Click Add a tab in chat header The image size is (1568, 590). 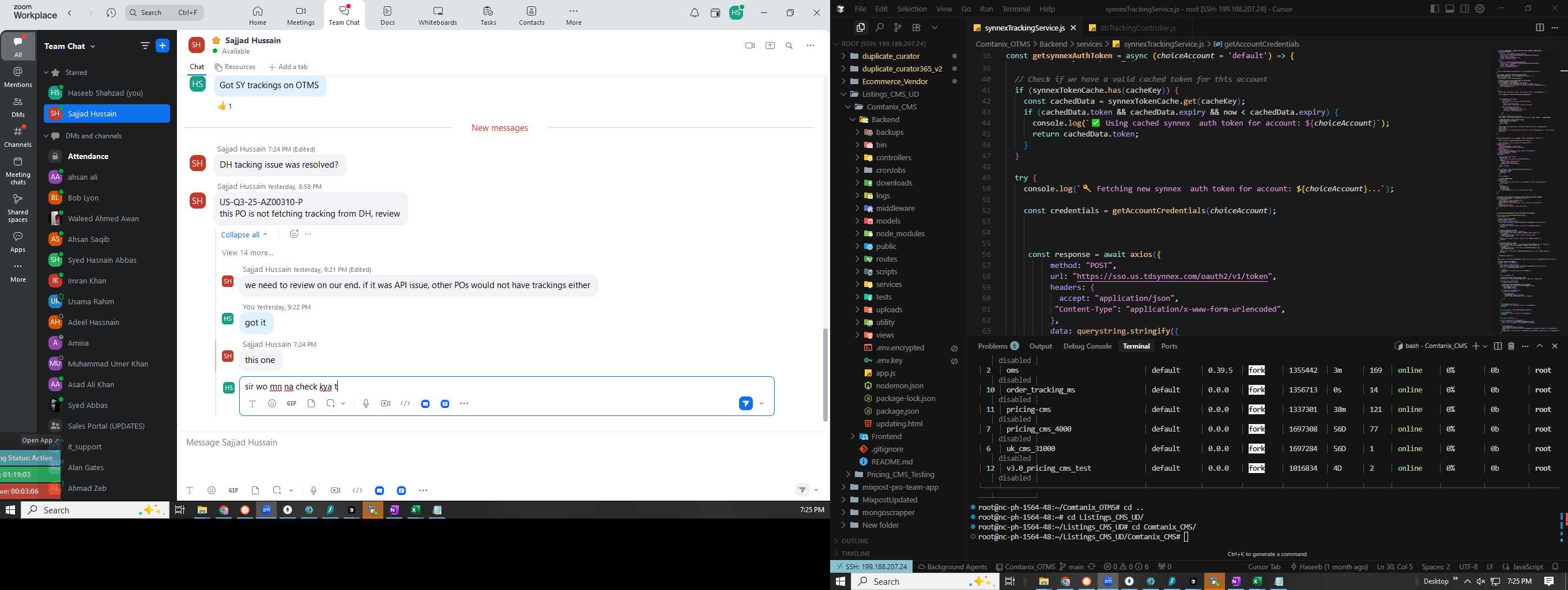pyautogui.click(x=288, y=67)
